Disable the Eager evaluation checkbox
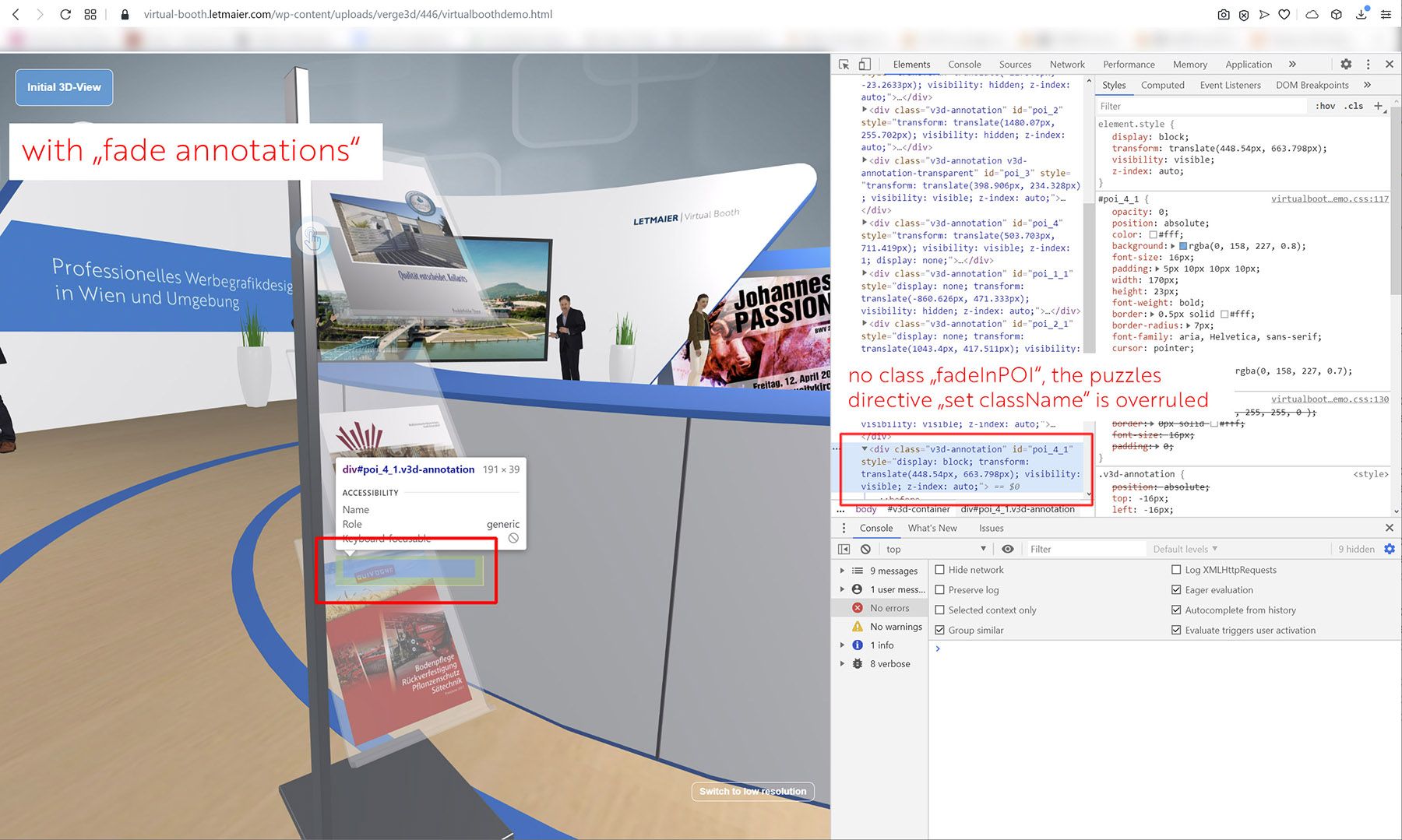The height and width of the screenshot is (840, 1402). tap(1176, 590)
